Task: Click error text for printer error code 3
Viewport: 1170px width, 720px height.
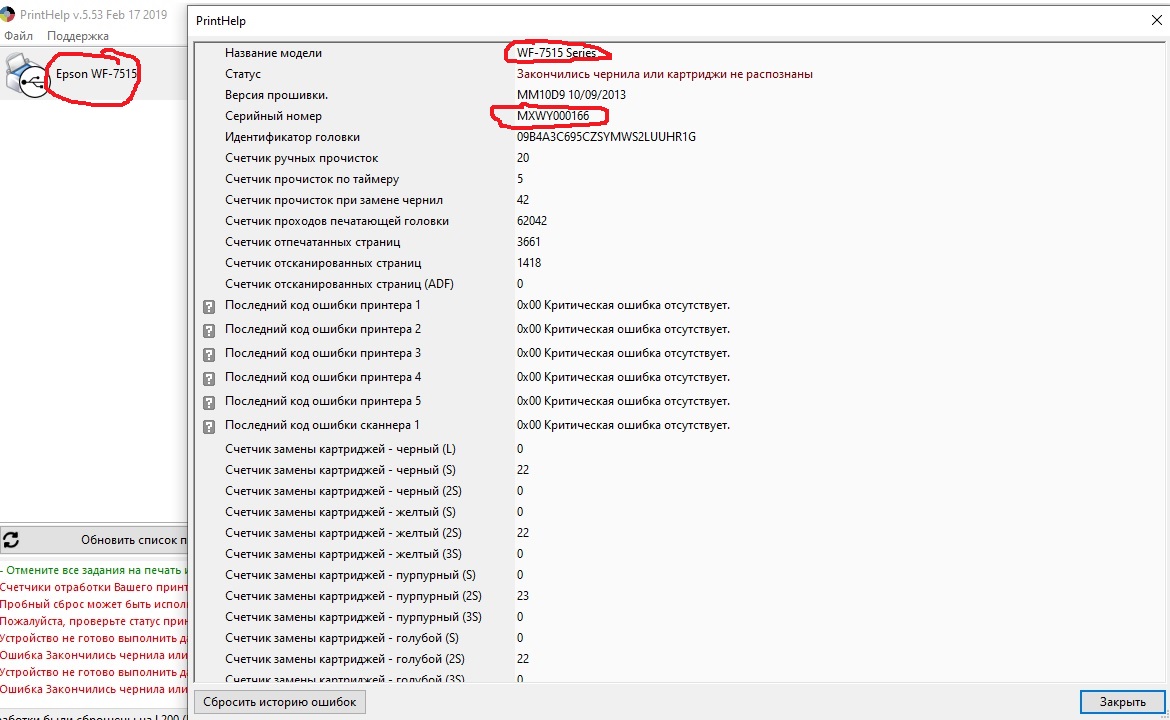Action: point(623,353)
